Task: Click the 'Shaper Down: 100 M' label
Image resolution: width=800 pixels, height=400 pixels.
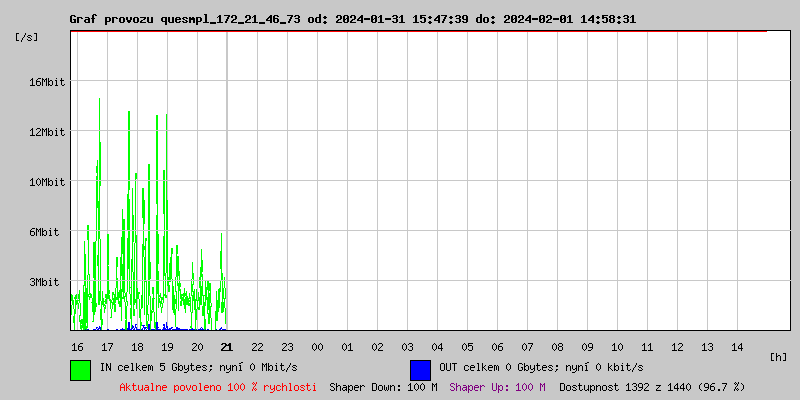Action: pos(383,387)
